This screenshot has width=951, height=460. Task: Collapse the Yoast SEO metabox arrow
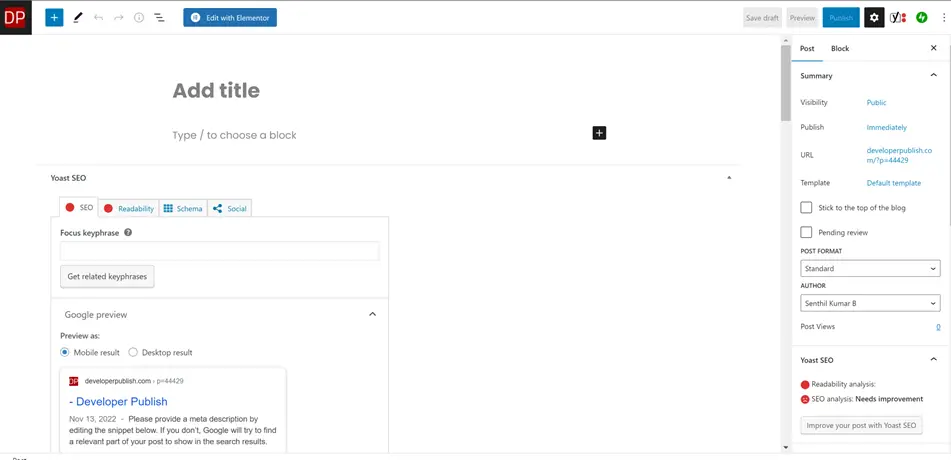pos(729,178)
